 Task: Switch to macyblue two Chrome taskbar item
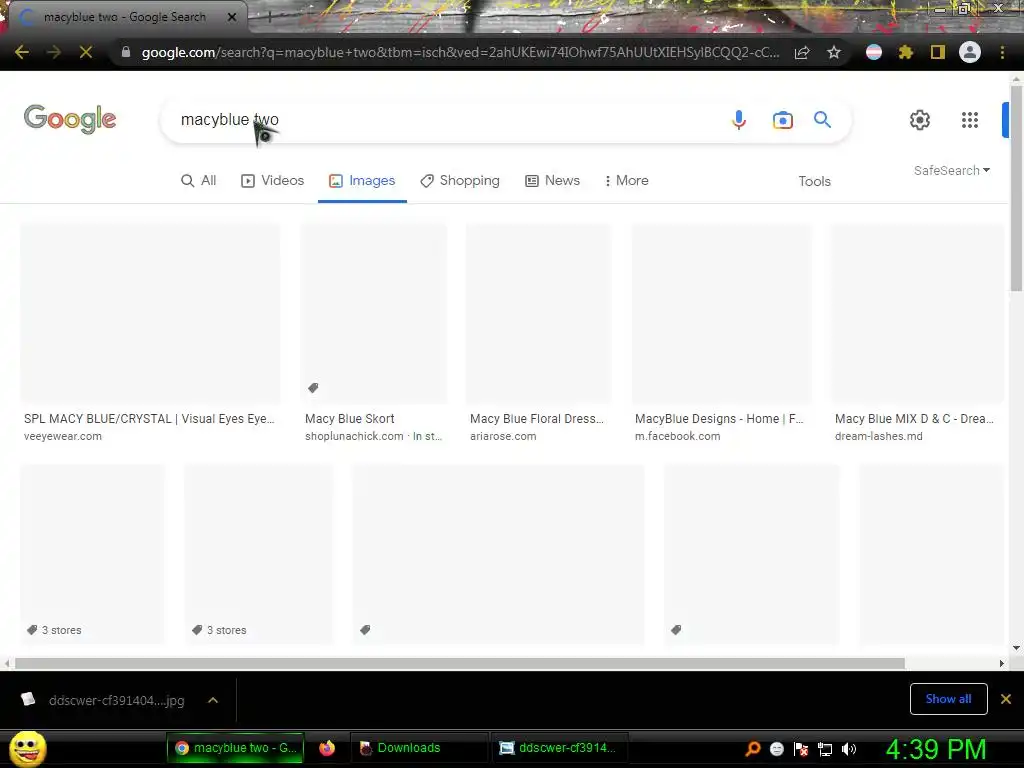236,748
